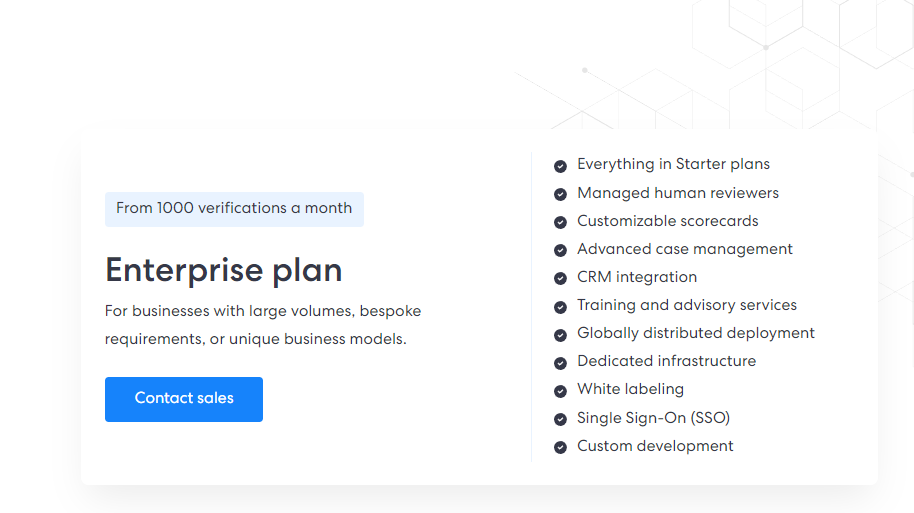Click the CRM integration feature text
The width and height of the screenshot is (914, 513).
tap(637, 277)
